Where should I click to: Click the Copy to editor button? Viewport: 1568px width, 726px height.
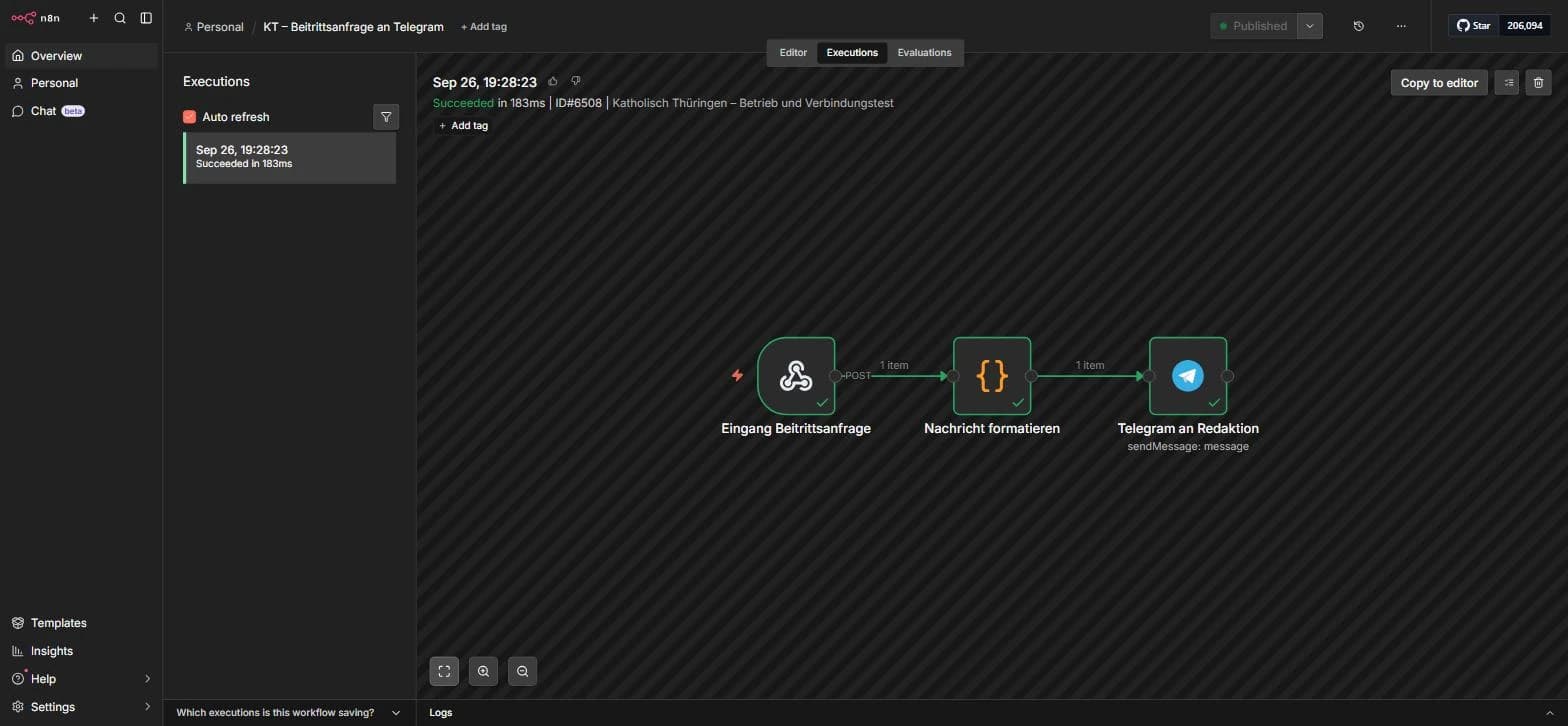click(x=1439, y=83)
